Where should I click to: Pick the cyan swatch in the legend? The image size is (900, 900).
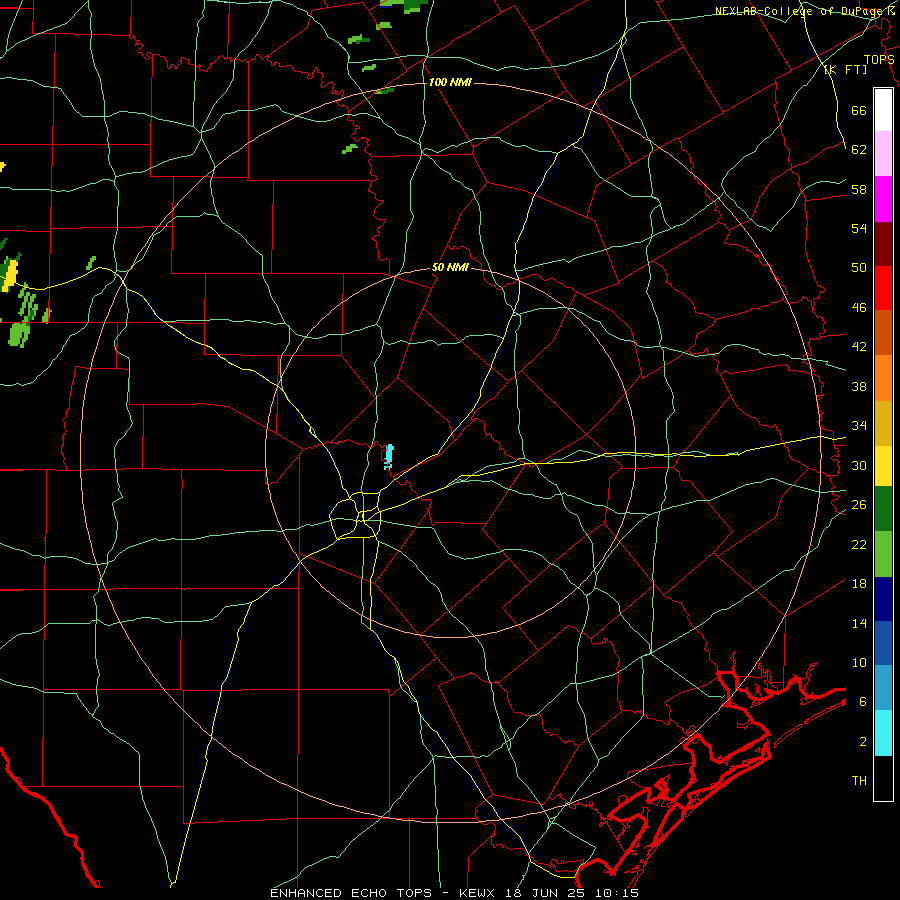point(883,733)
